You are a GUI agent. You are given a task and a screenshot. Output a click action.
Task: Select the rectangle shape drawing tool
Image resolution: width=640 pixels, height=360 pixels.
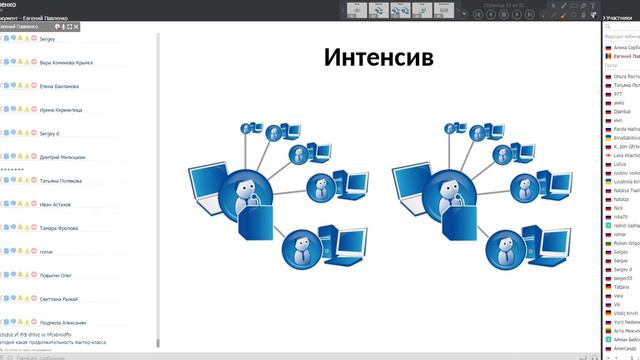pyautogui.click(x=573, y=6)
